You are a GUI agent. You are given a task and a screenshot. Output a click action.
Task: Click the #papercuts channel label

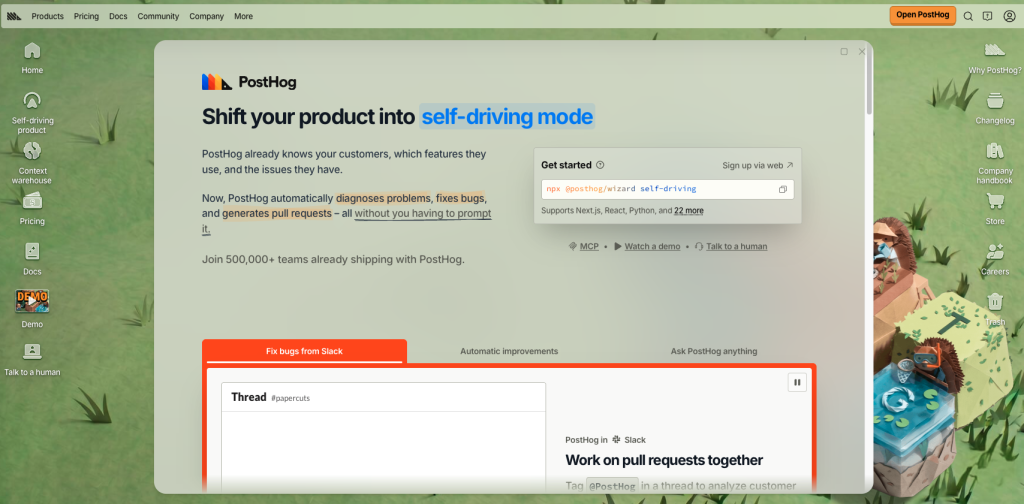[x=290, y=398]
